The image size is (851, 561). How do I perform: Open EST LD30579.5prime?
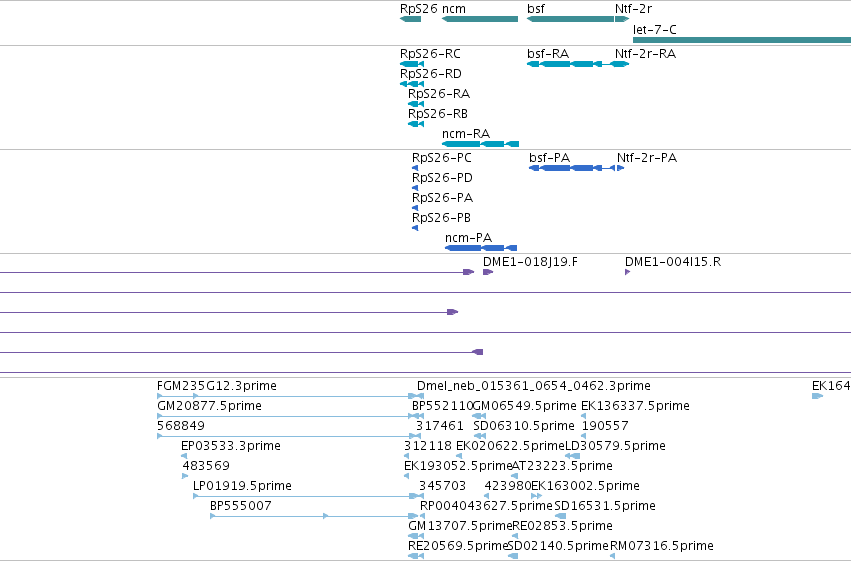[615, 446]
